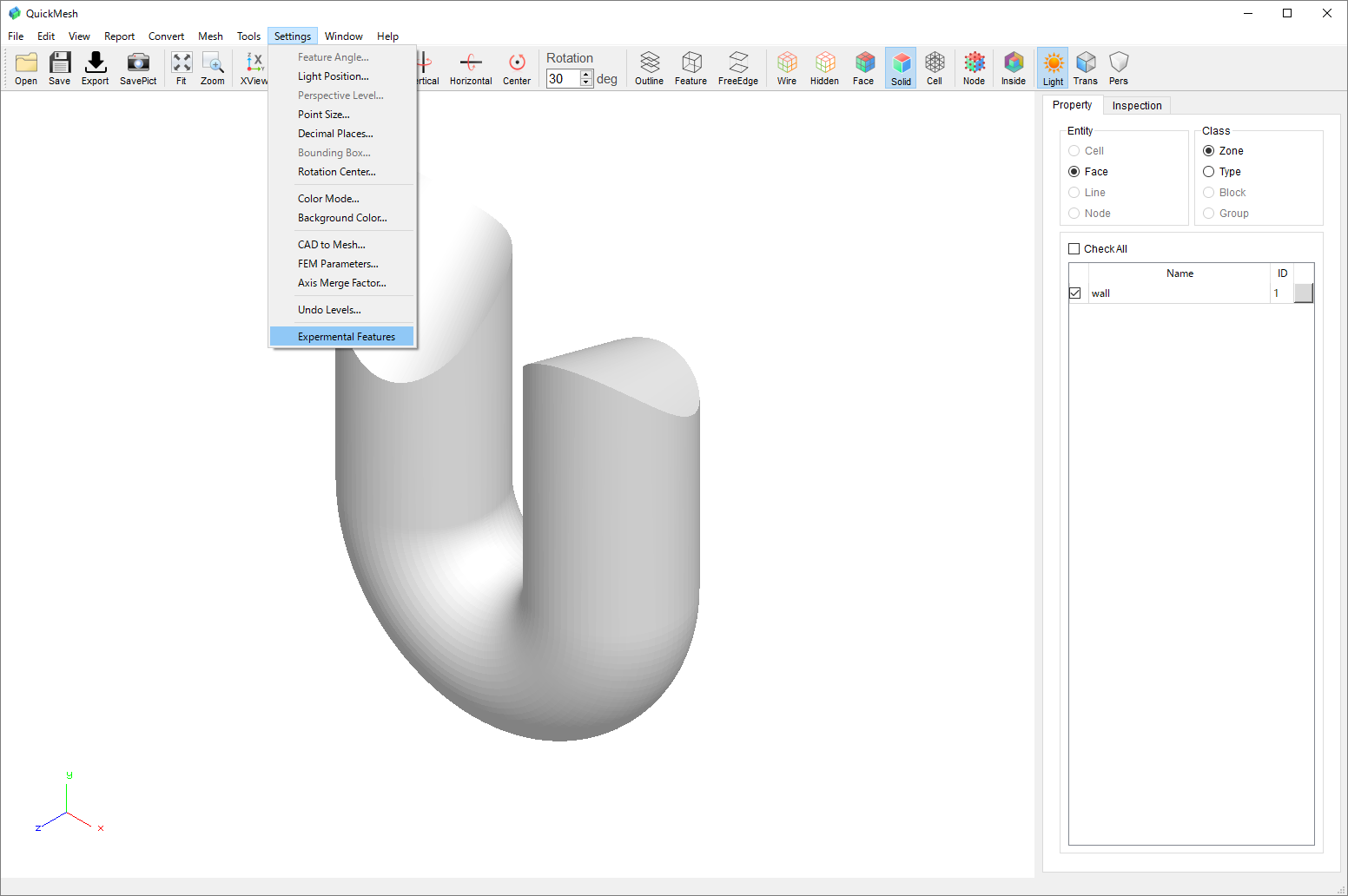Enable FreeEdge display mode

coord(738,68)
